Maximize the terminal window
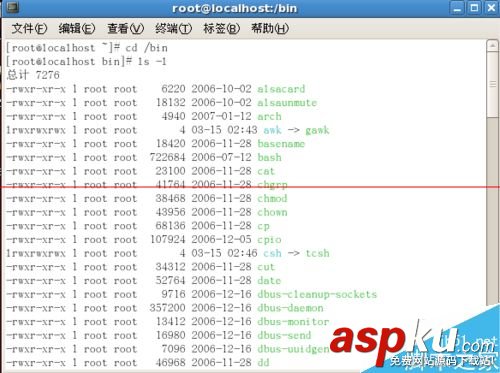500x373 pixels. (x=474, y=8)
